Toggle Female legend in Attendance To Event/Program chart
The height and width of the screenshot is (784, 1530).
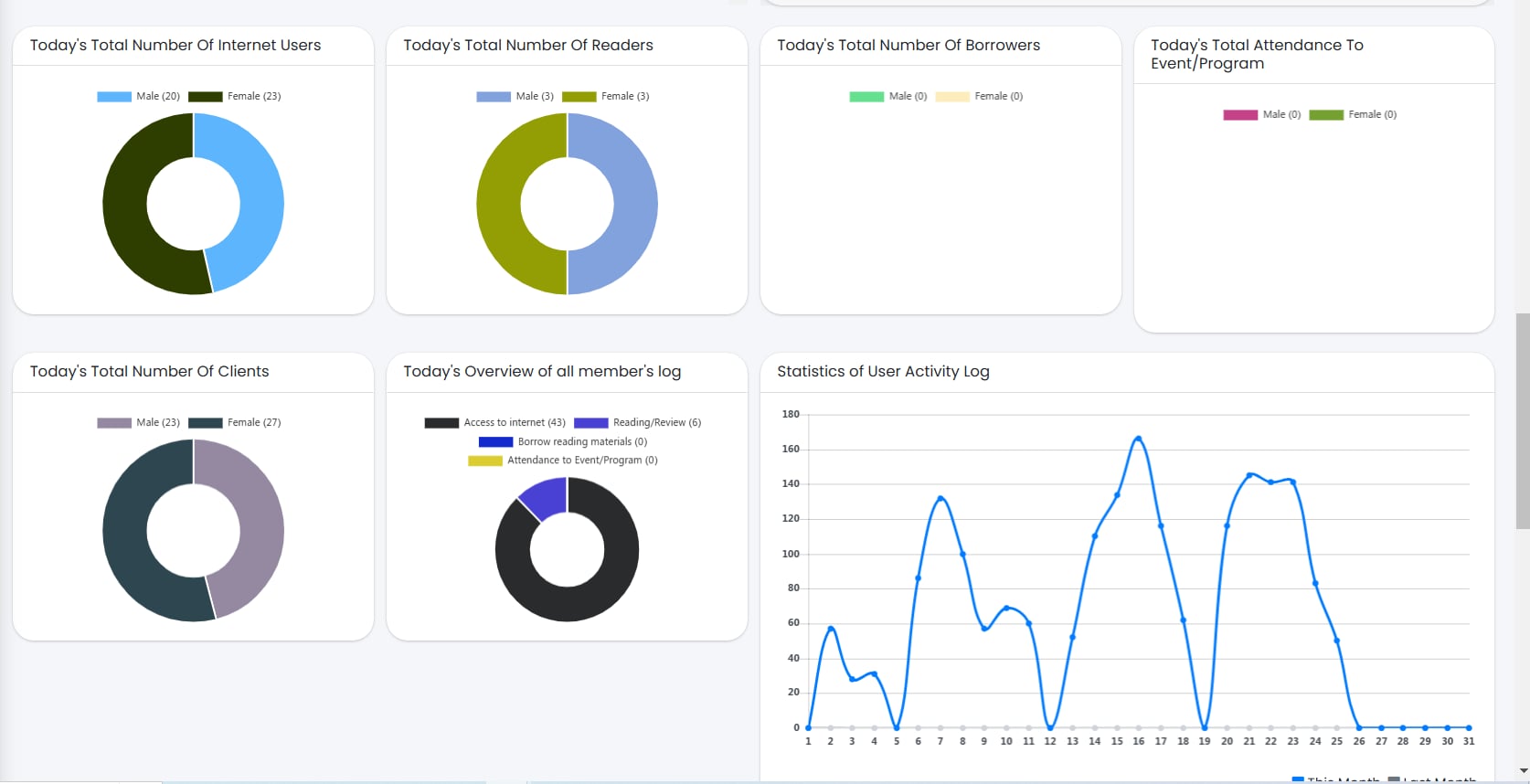coord(1353,114)
